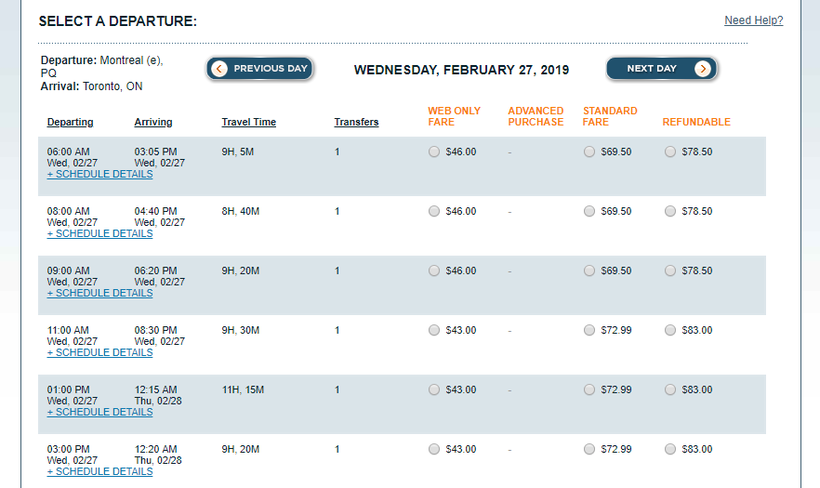Screen dimensions: 820x488
Task: Select $78.50 refundable fare for 06:00 AM departure
Action: (x=669, y=152)
